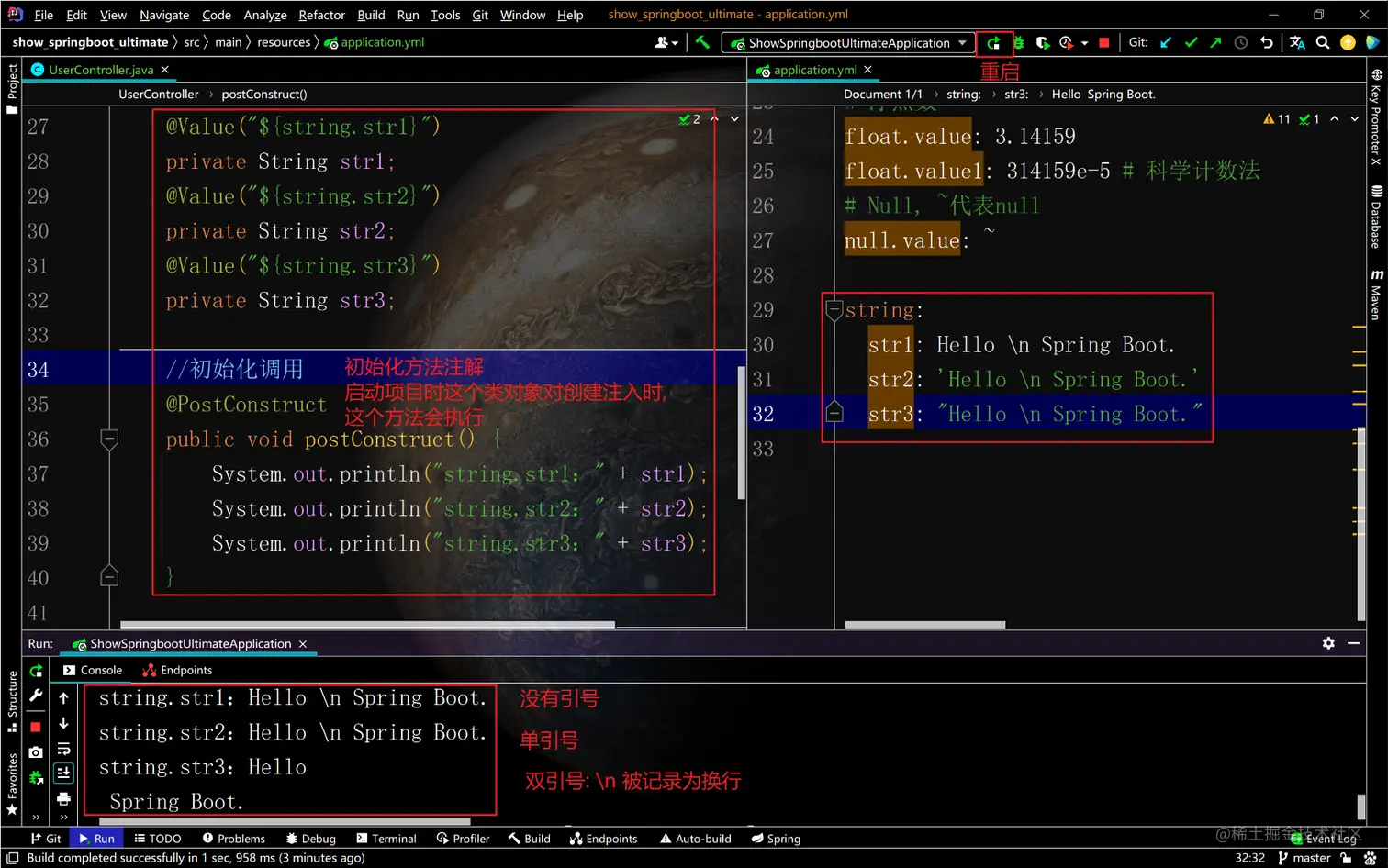Image resolution: width=1388 pixels, height=868 pixels.
Task: Click the camera dump threads icon
Action: pyautogui.click(x=36, y=752)
